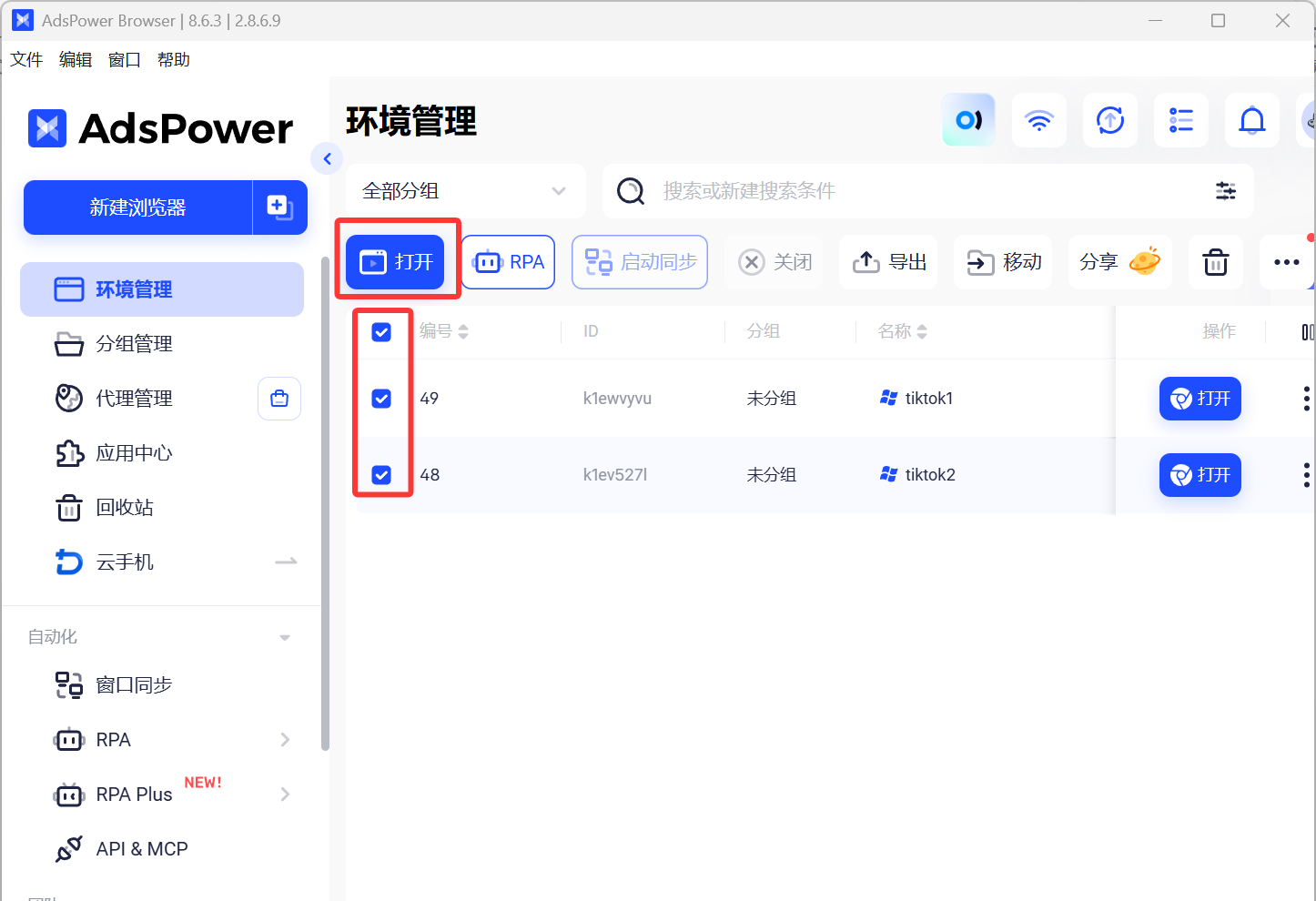Uncheck the checkbox for profile 49
This screenshot has width=1316, height=901.
coord(381,399)
